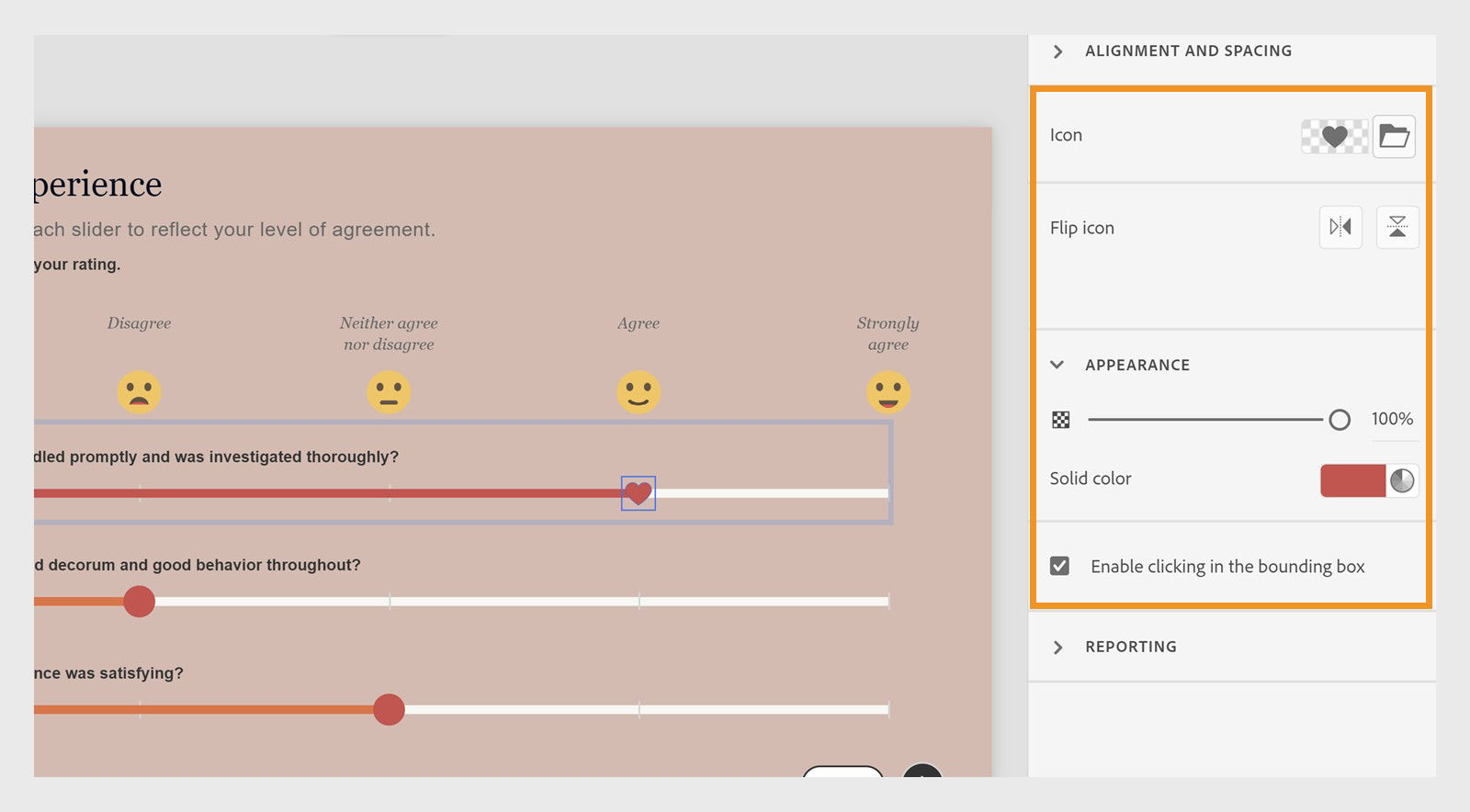Click the Strongly agree grinning emoji

888,392
